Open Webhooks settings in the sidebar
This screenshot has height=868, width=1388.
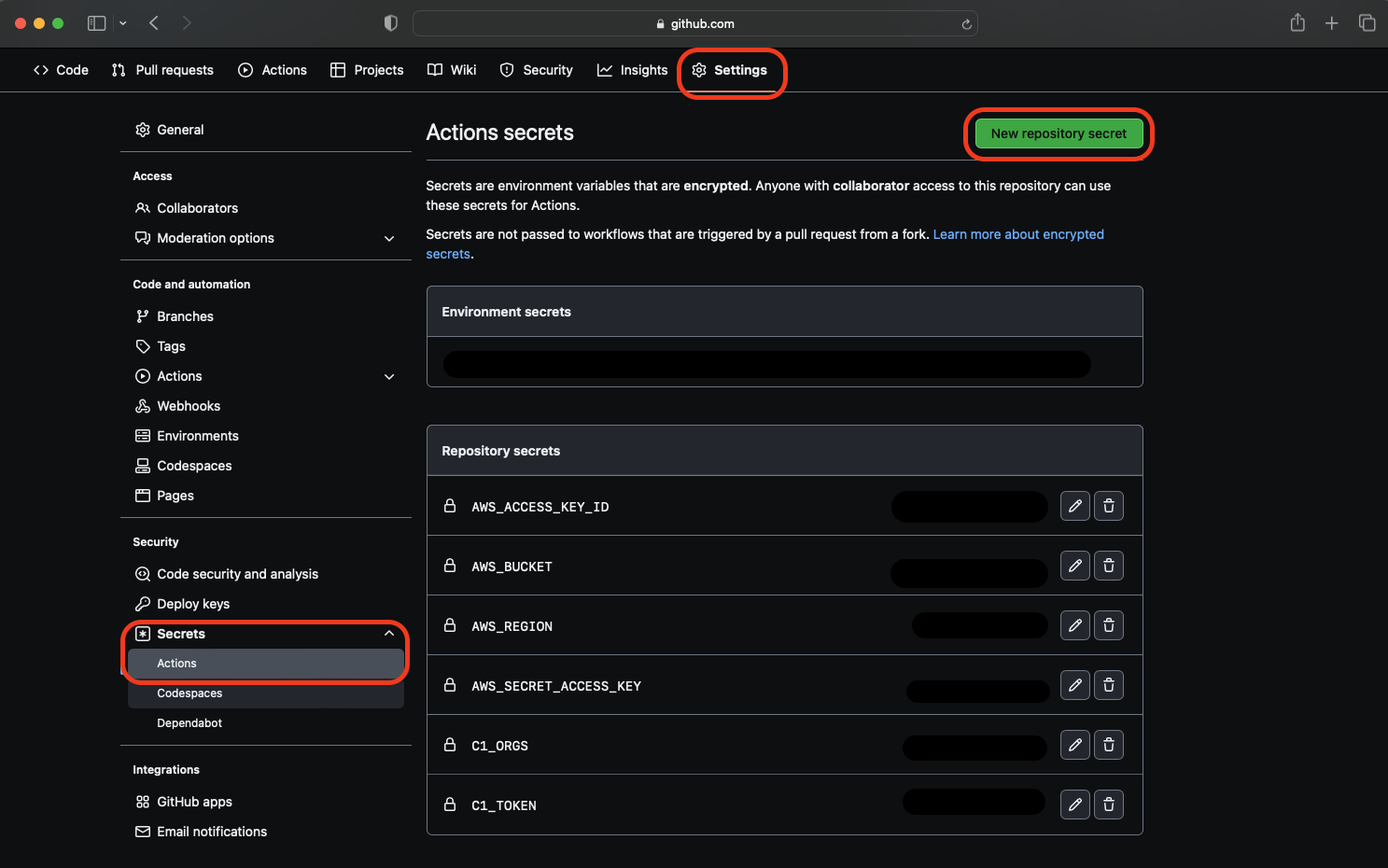tap(189, 406)
